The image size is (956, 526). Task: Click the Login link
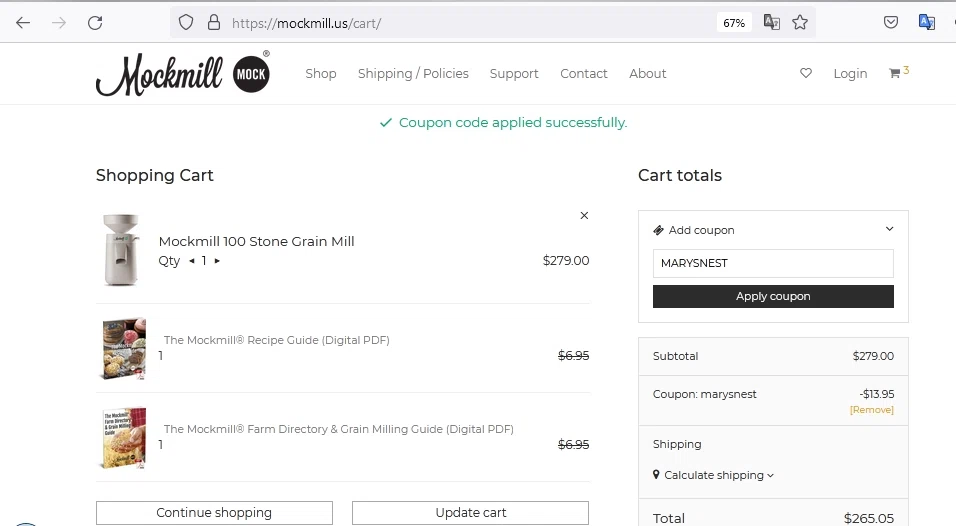tap(850, 74)
